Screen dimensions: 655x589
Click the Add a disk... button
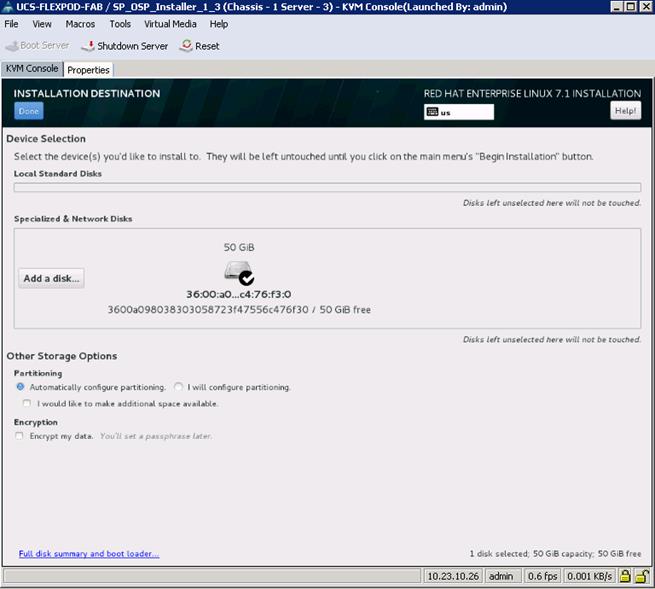click(51, 279)
